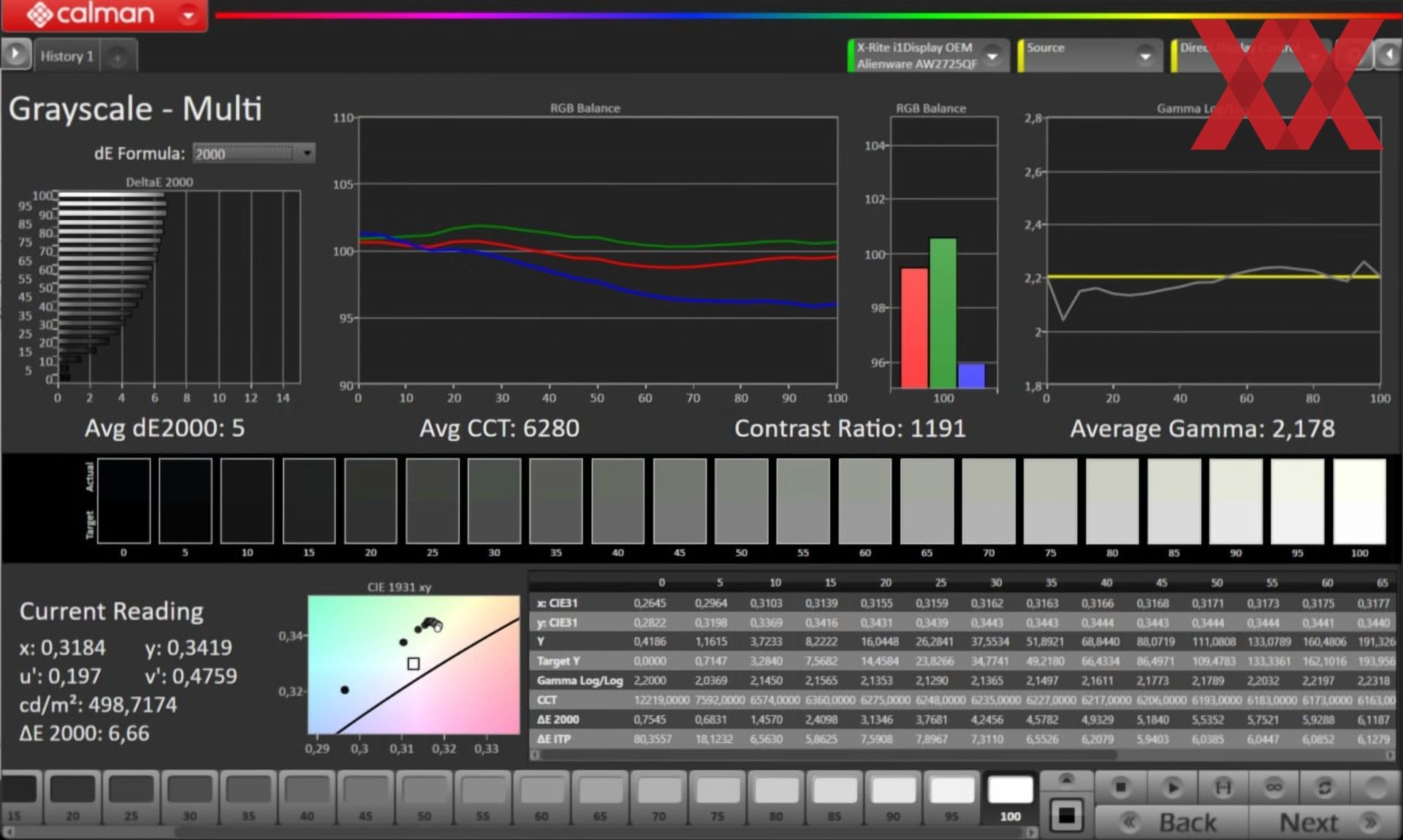The height and width of the screenshot is (840, 1403).
Task: Click the 100 percent actual/target swatch
Action: click(1359, 501)
